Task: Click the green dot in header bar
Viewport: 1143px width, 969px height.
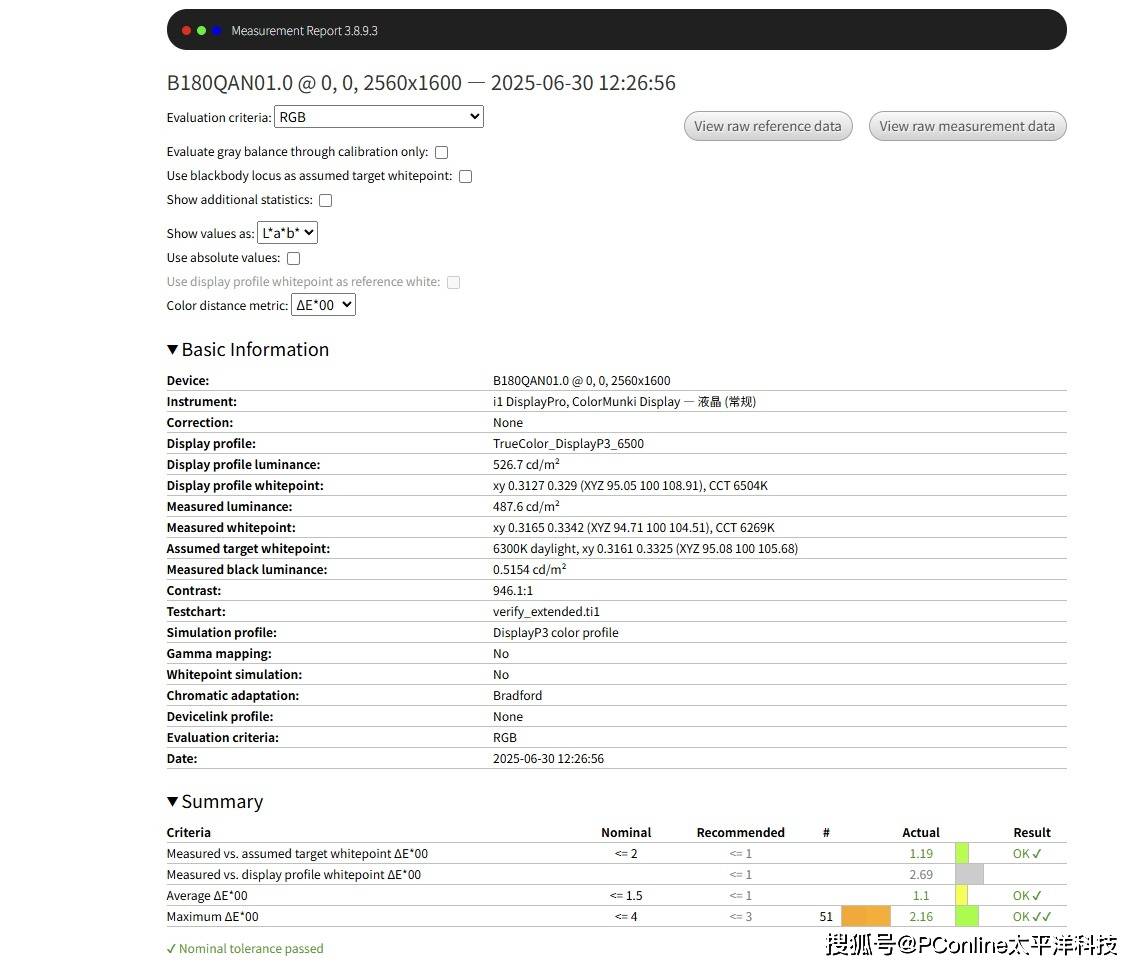Action: click(x=201, y=31)
